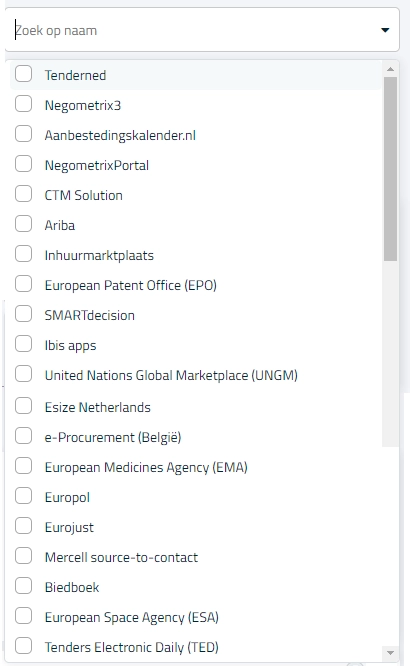Check United Nations Global Marketplace (UNGM) box

[23, 374]
